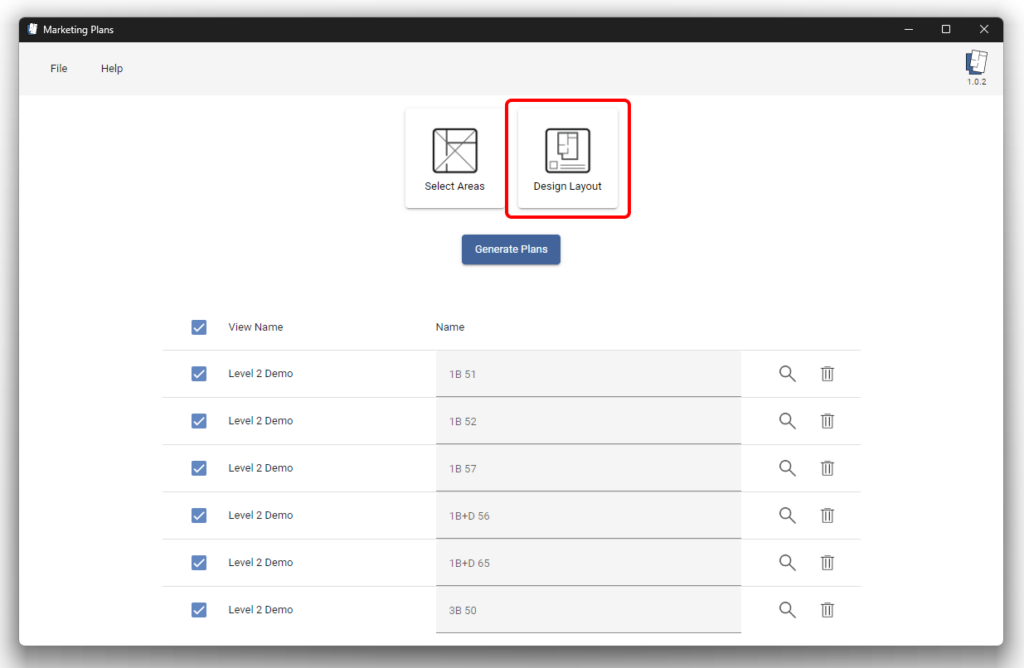Click the Marketing Plans title bar icon
Image resolution: width=1024 pixels, height=668 pixels.
[31, 29]
